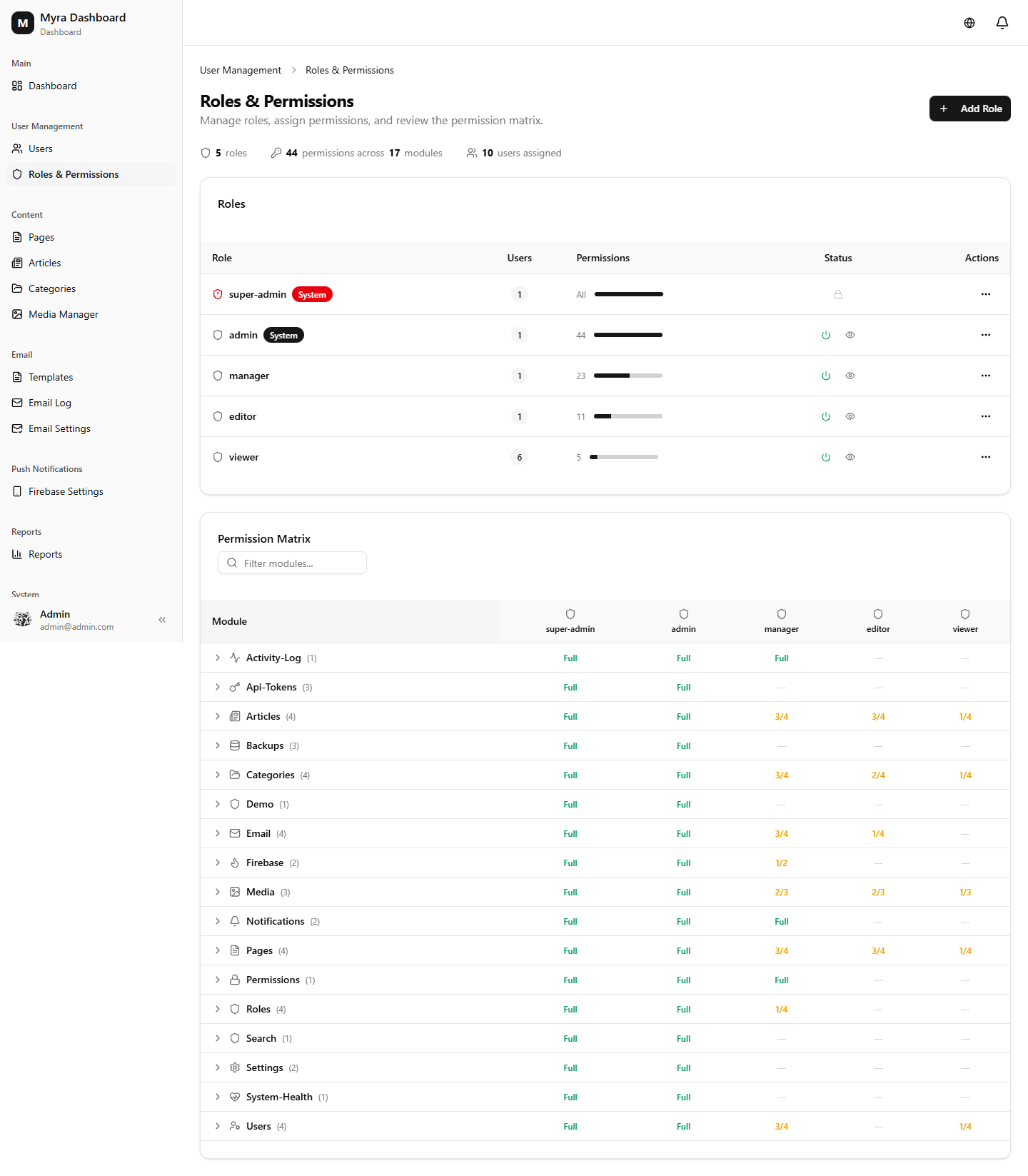Toggle eye visibility for viewer role
This screenshot has width=1028, height=1176.
(850, 457)
